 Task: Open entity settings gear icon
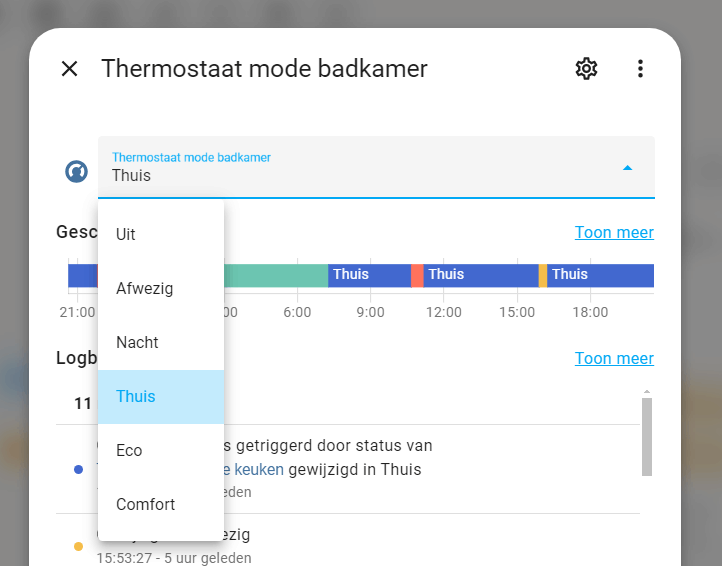pos(586,69)
